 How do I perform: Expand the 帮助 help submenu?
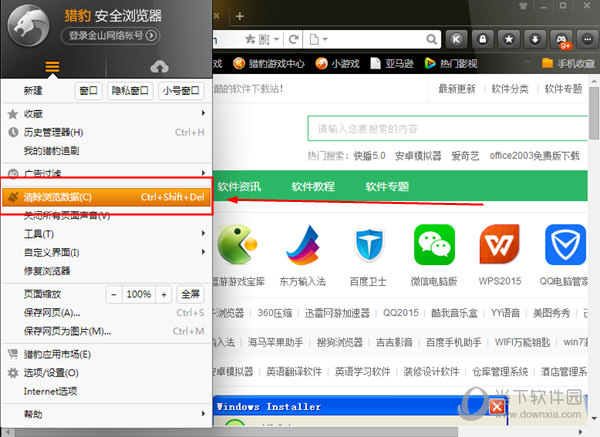coord(105,413)
